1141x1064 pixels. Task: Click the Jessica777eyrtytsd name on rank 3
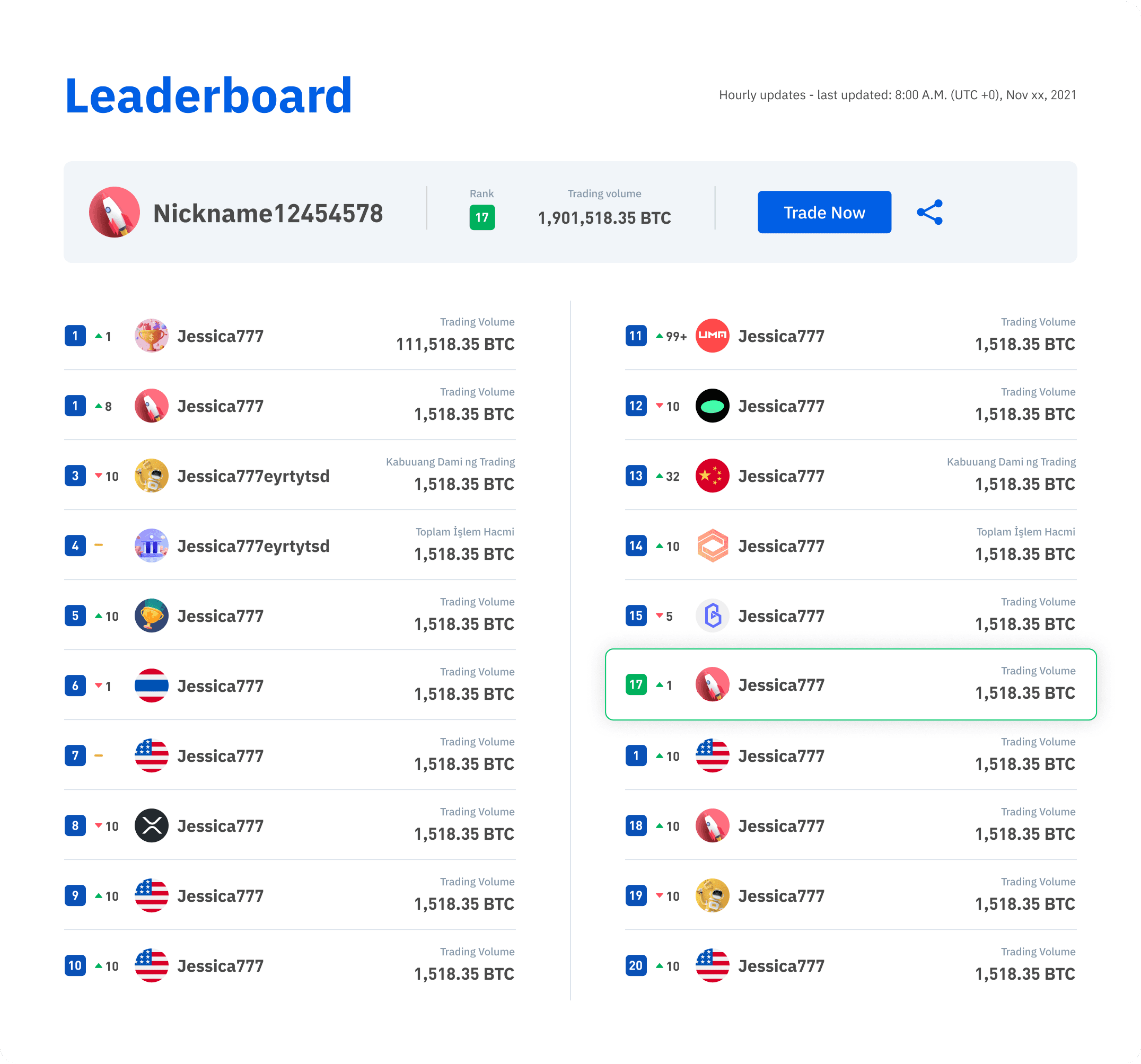click(253, 476)
